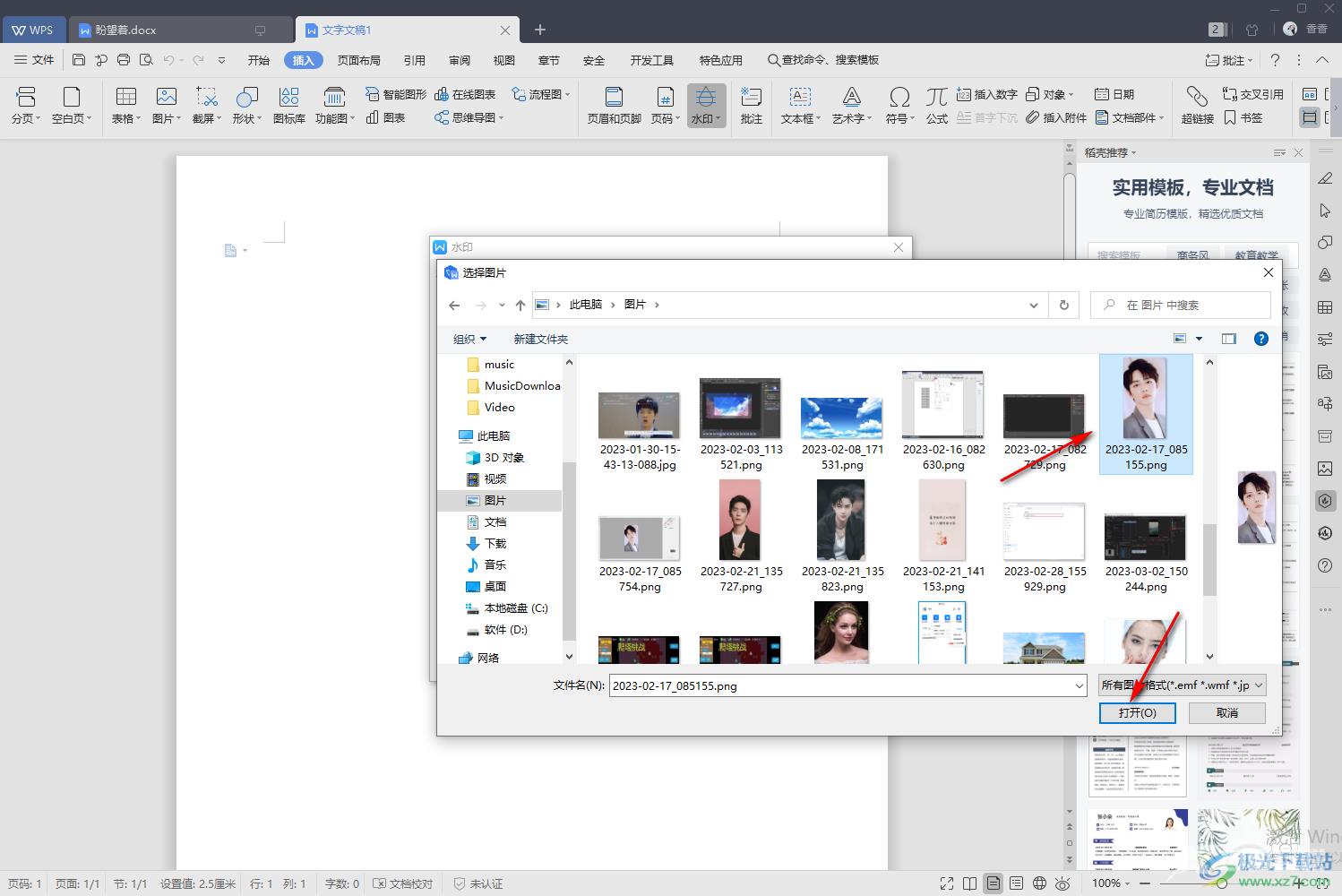Screen dimensions: 1342x896
Task: Insert a text box
Action: (800, 105)
